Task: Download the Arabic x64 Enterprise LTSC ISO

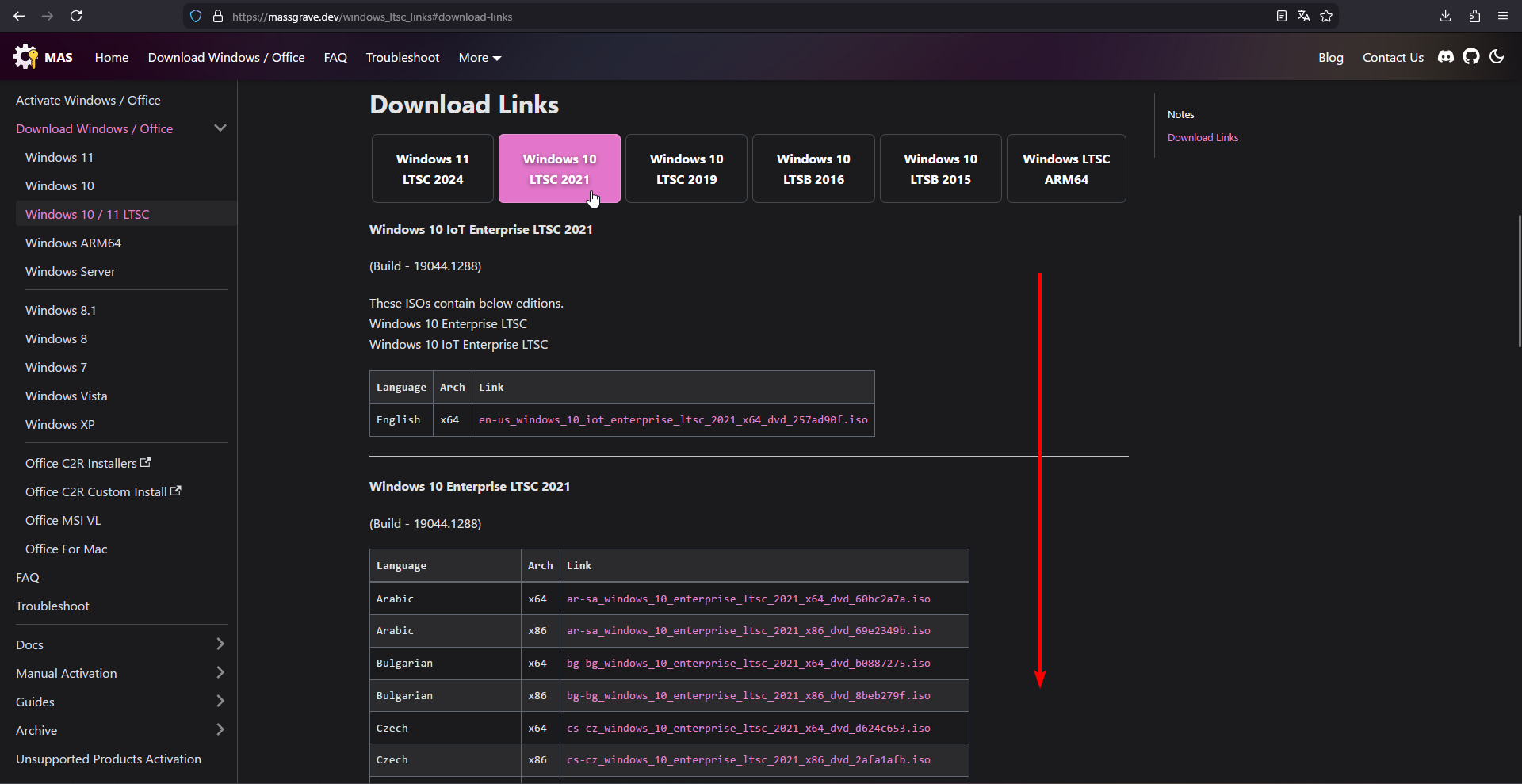Action: [748, 599]
